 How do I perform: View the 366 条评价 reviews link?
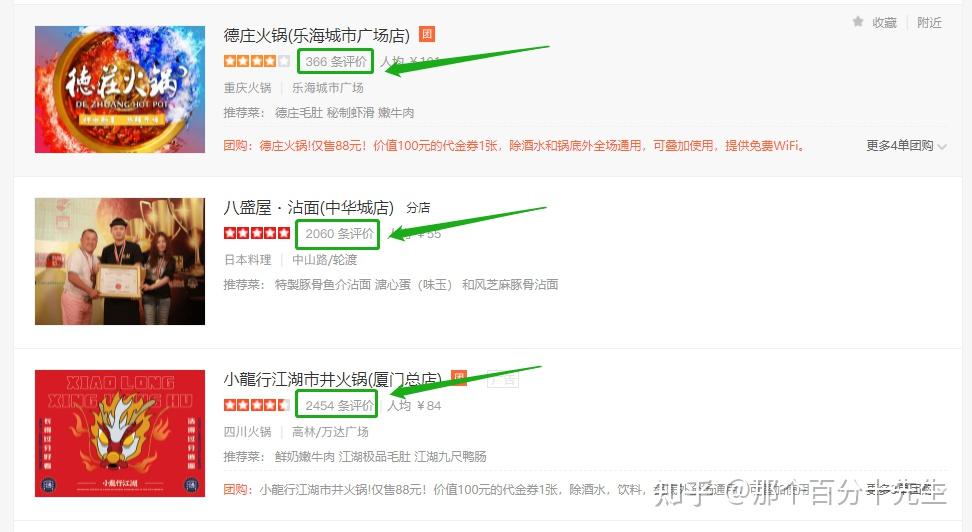coord(336,61)
